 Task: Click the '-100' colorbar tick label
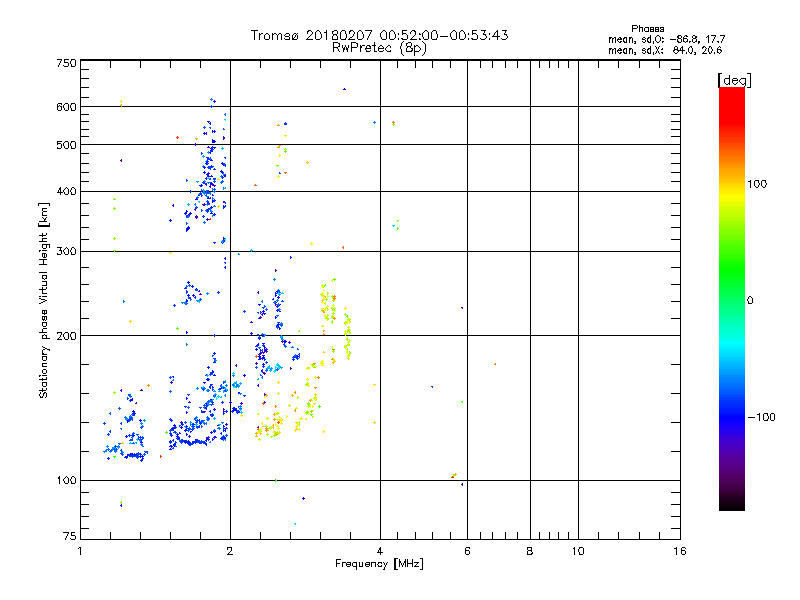pyautogui.click(x=761, y=417)
